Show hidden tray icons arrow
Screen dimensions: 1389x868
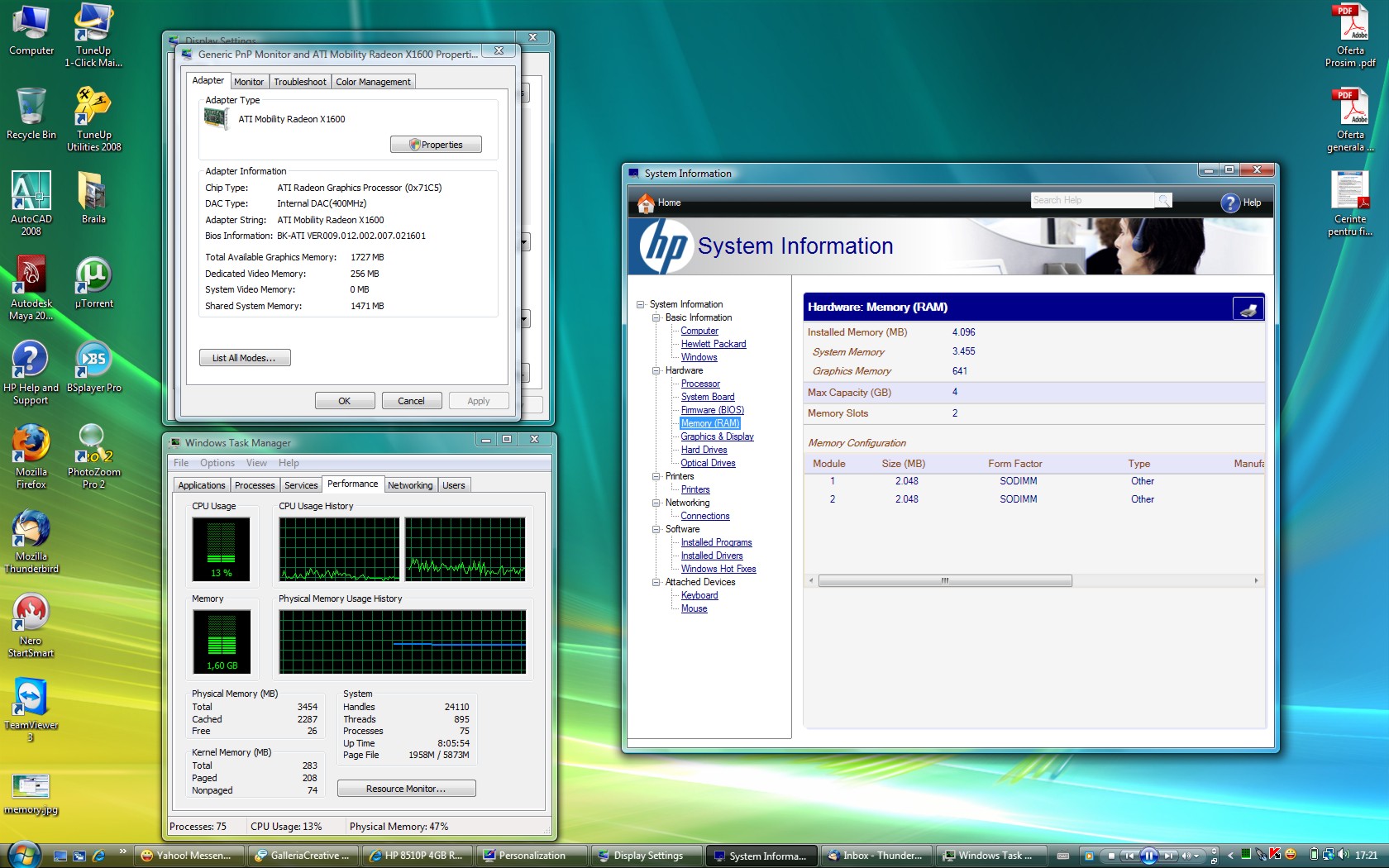point(1230,856)
